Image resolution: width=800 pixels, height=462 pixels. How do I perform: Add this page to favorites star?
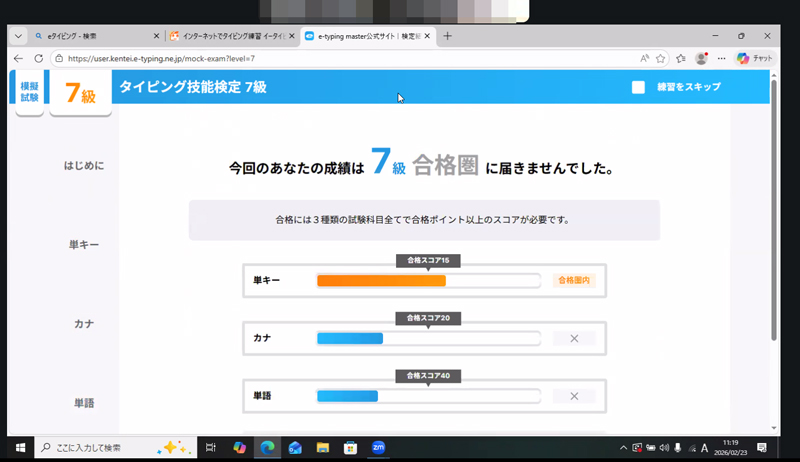pos(661,58)
